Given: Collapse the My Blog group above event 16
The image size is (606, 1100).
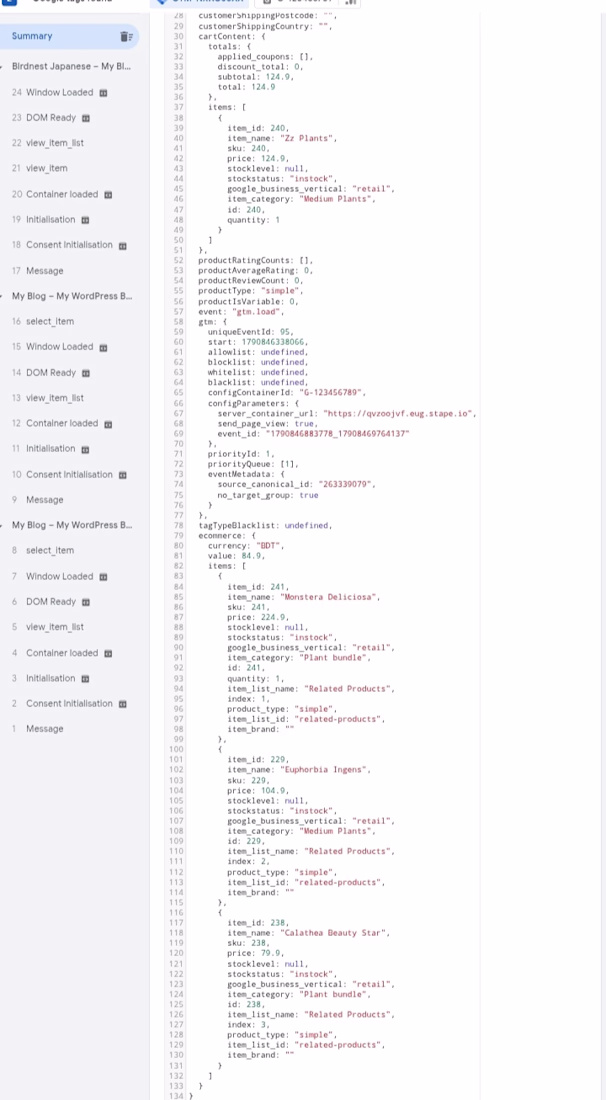Looking at the screenshot, I should (x=2, y=296).
